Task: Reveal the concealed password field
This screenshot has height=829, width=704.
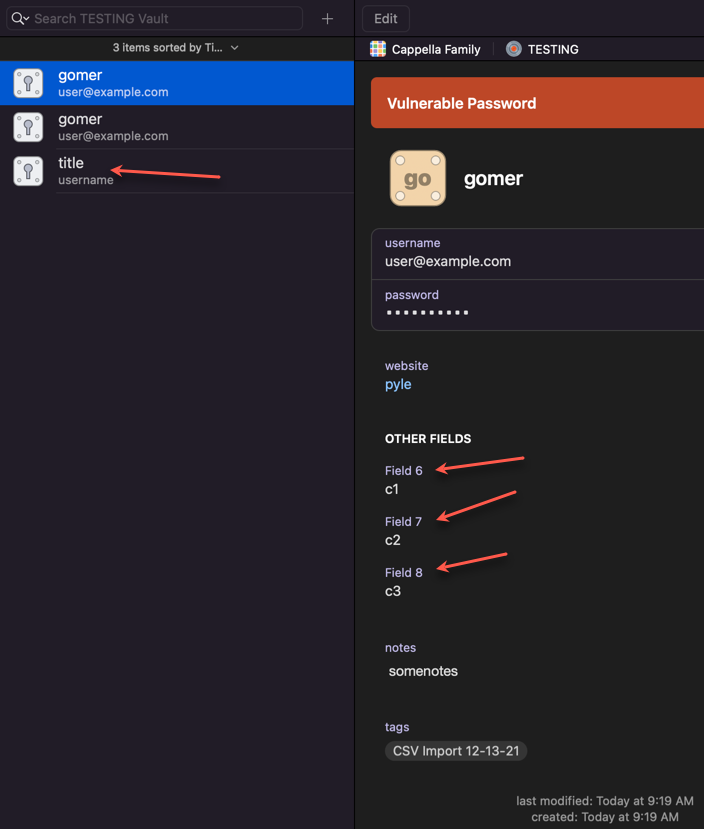Action: (427, 313)
